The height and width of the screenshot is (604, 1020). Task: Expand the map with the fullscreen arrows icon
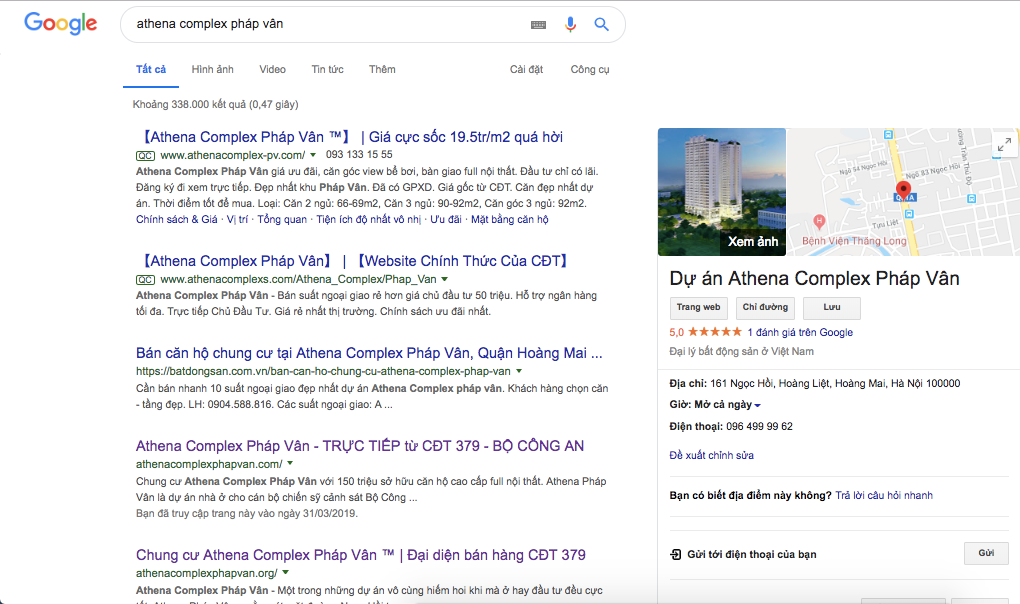(1003, 144)
